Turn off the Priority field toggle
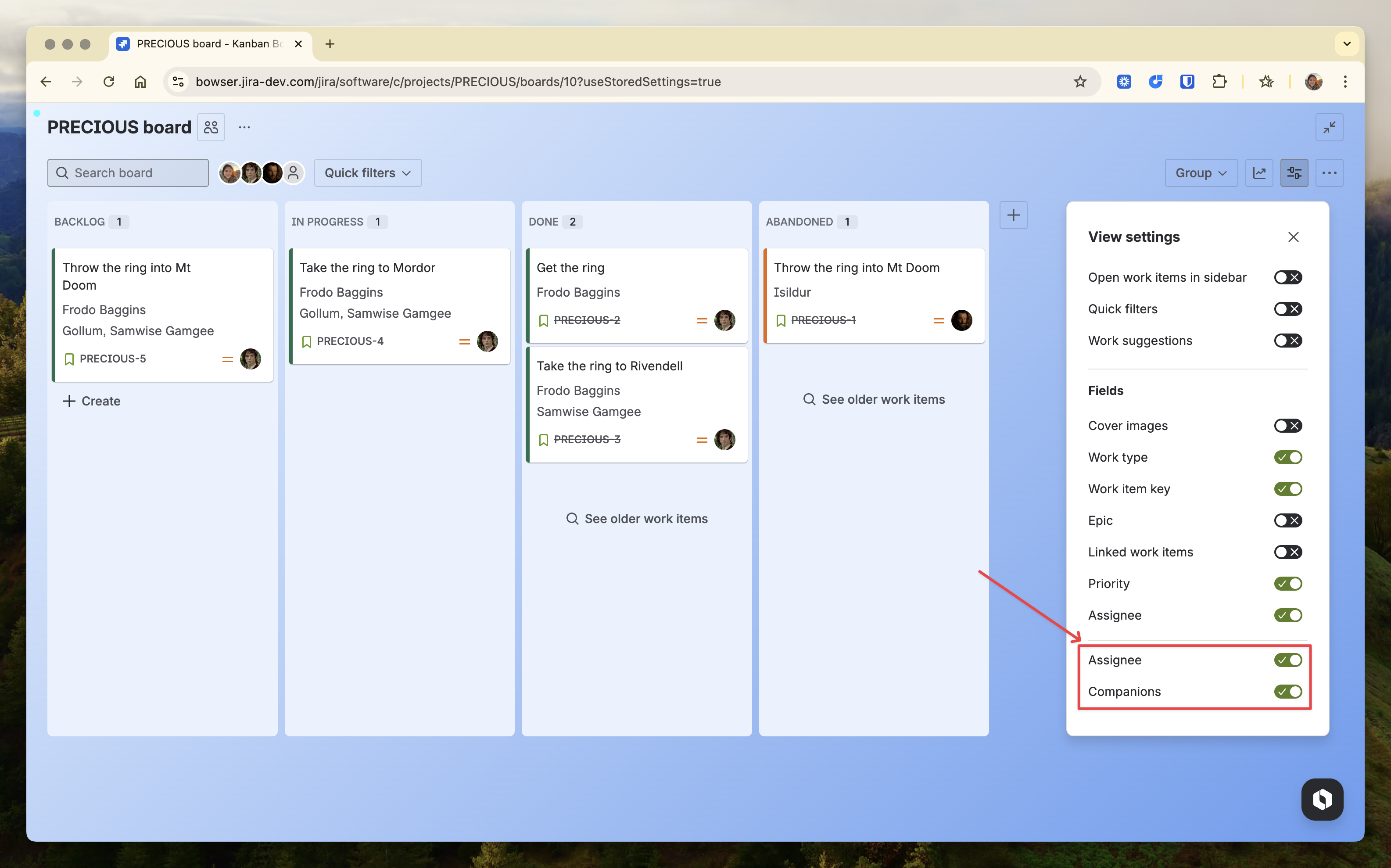This screenshot has height=868, width=1391. coord(1288,583)
